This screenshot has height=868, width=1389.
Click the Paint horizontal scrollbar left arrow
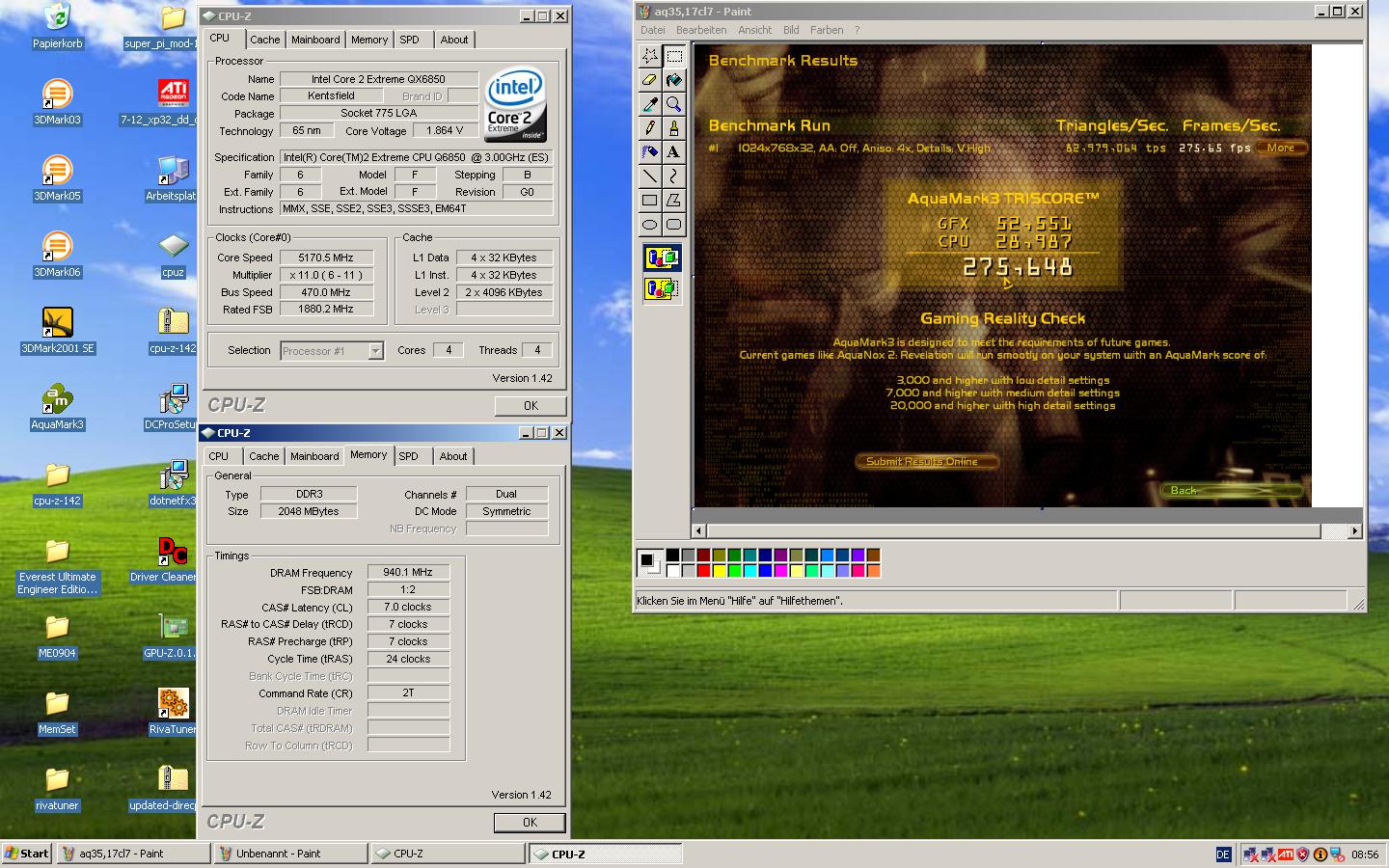click(x=699, y=531)
